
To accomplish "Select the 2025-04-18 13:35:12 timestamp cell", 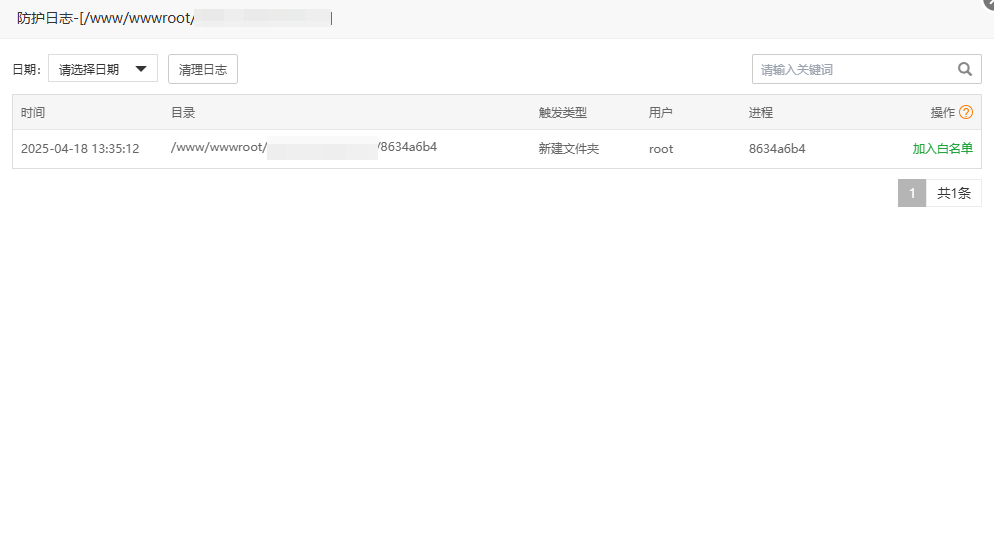I will point(80,149).
